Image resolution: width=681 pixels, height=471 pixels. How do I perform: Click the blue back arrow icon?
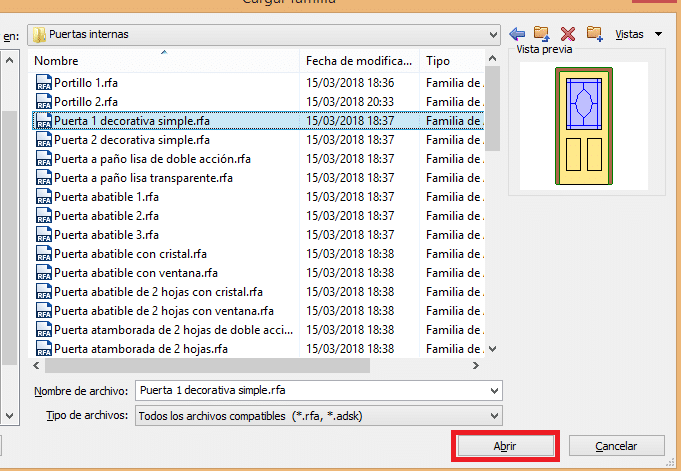coord(517,34)
